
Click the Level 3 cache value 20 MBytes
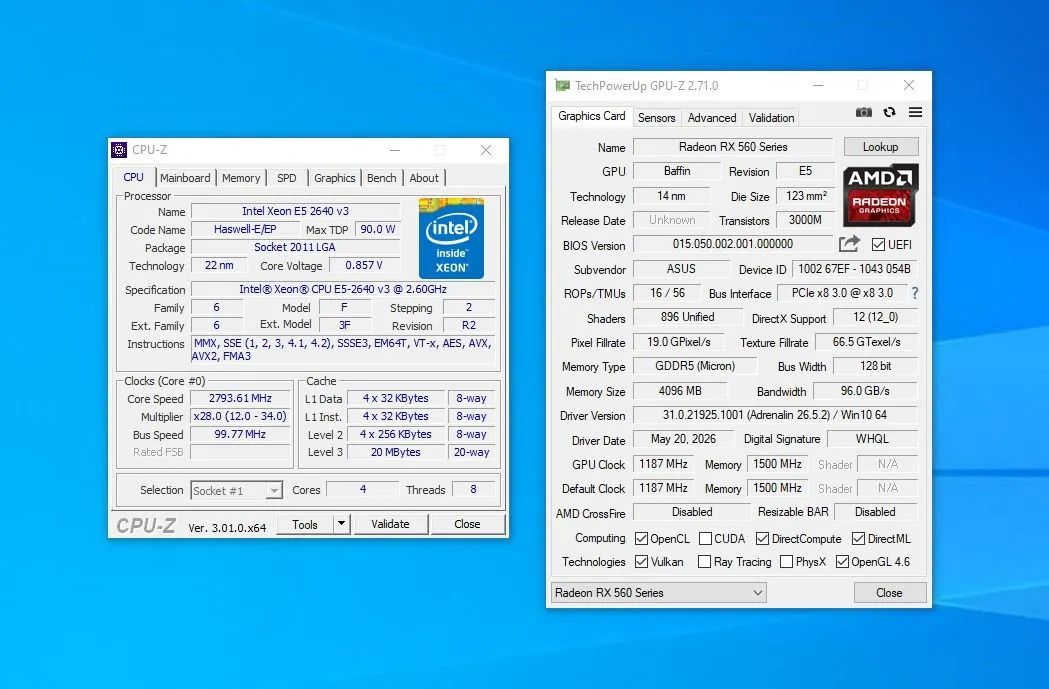[x=395, y=452]
